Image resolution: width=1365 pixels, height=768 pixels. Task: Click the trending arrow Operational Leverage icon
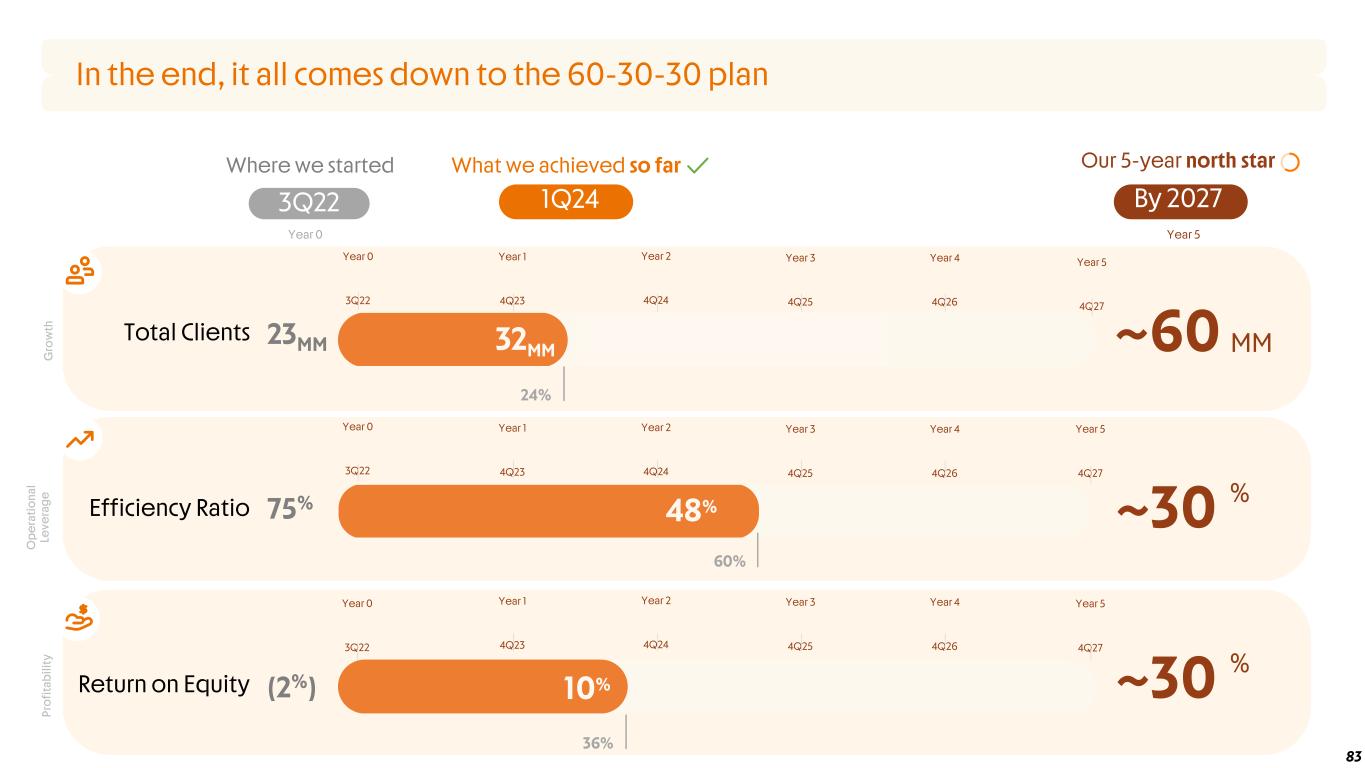click(x=80, y=440)
